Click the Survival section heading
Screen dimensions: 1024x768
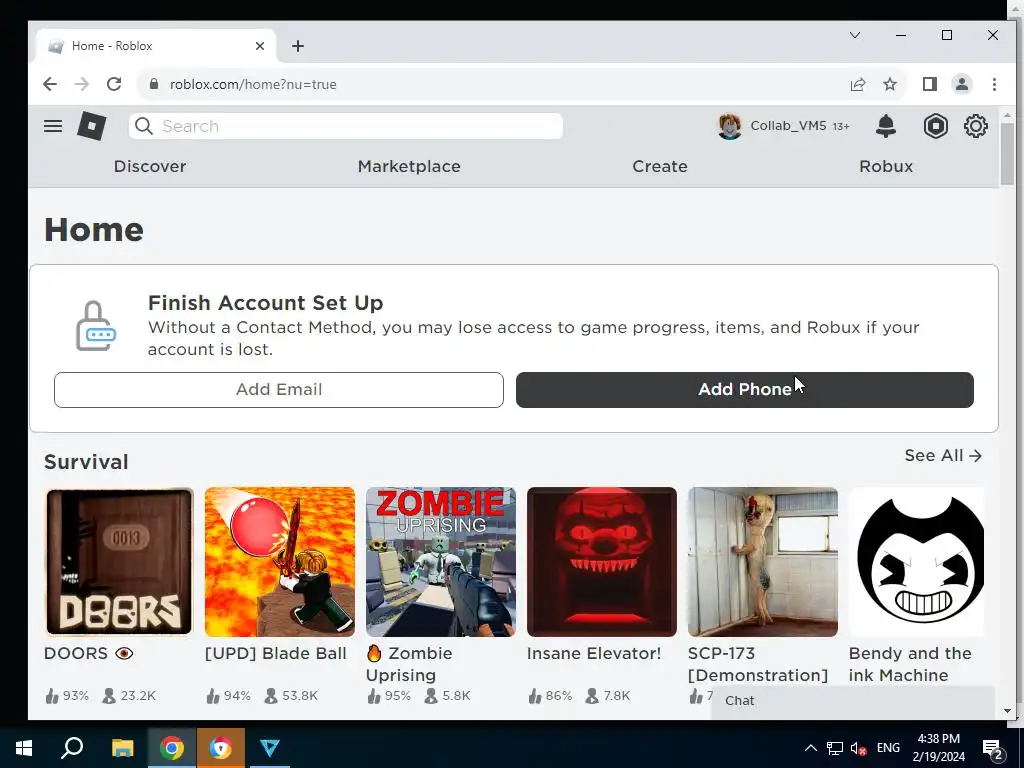click(86, 462)
